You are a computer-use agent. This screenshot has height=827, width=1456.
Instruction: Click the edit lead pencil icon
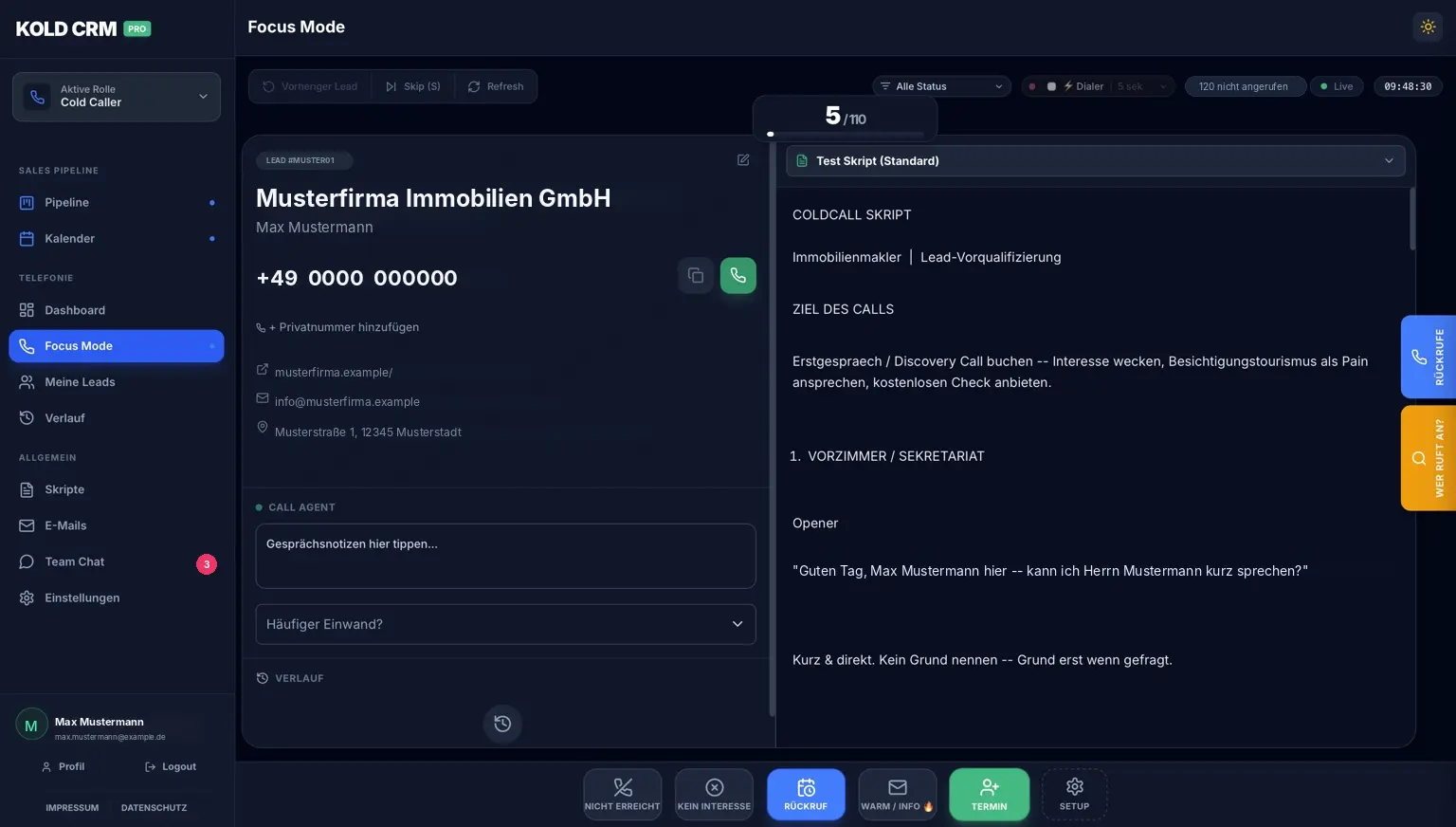coord(743,160)
